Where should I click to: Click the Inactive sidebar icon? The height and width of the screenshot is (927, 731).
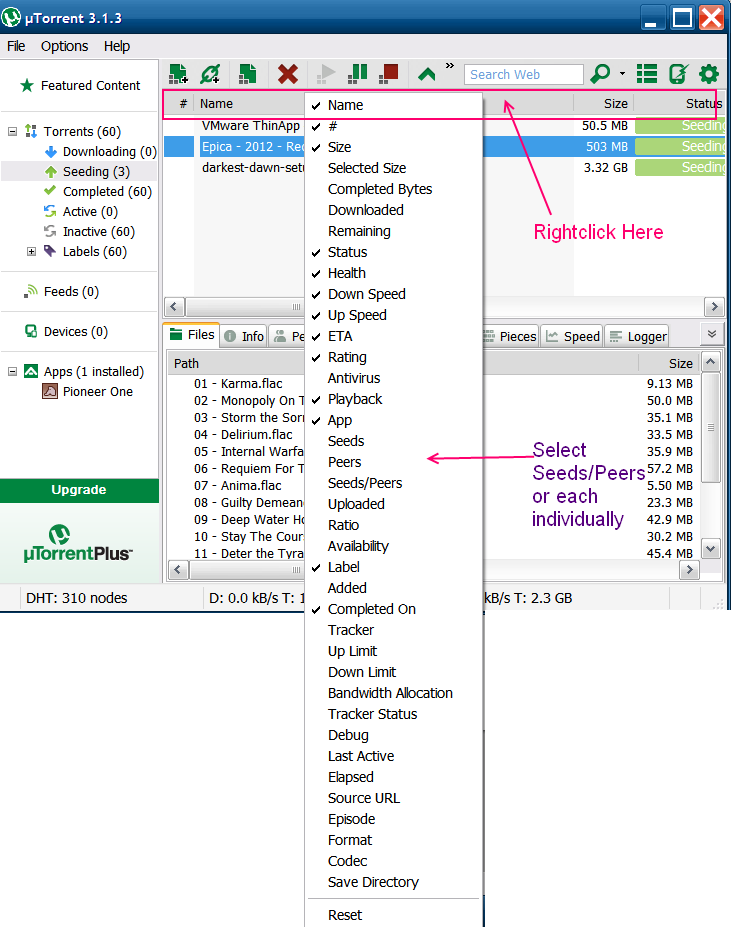(x=50, y=231)
